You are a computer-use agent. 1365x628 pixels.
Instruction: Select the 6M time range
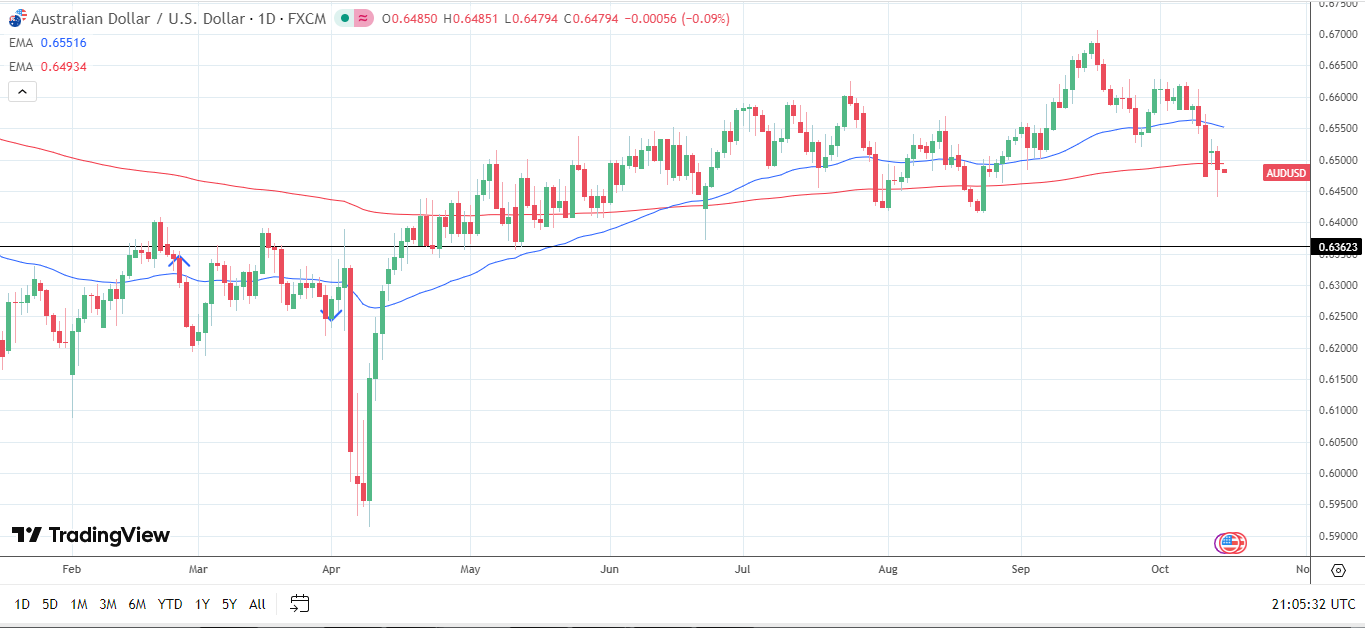[137, 604]
